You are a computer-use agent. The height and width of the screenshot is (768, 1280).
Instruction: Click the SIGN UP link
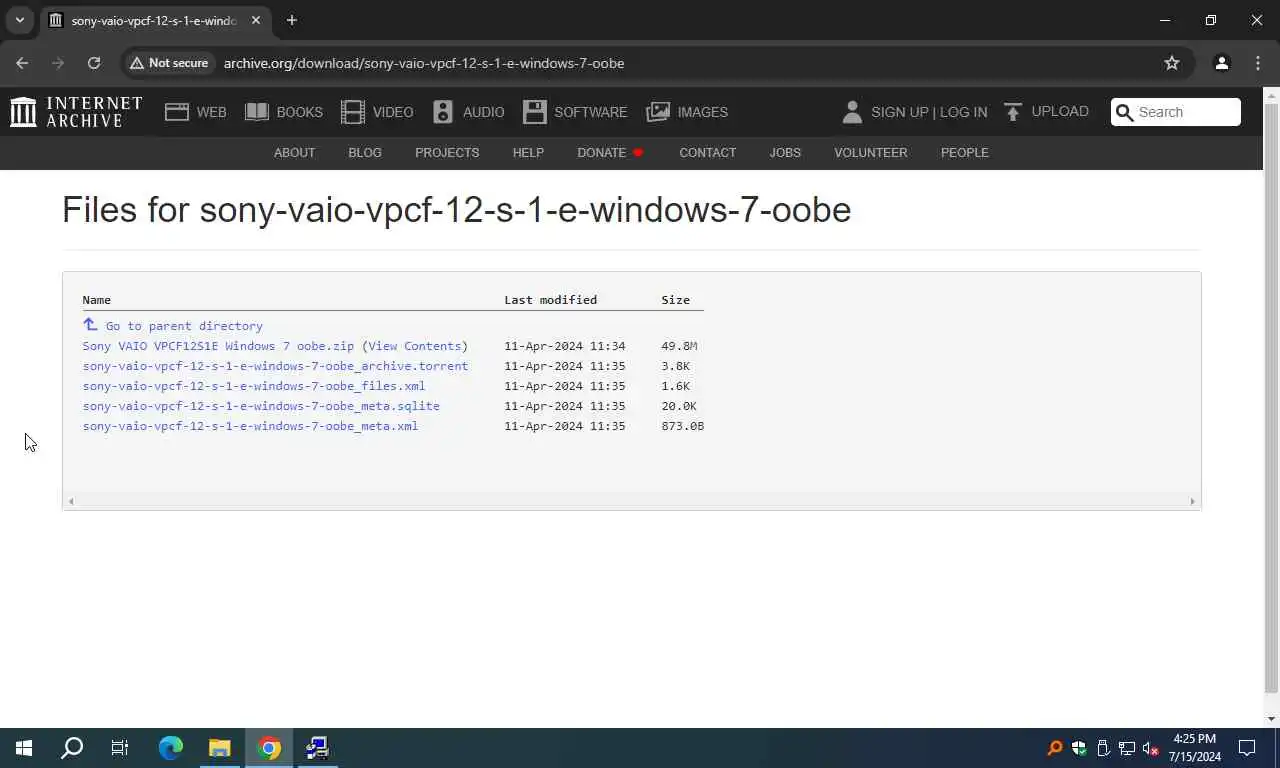click(899, 112)
